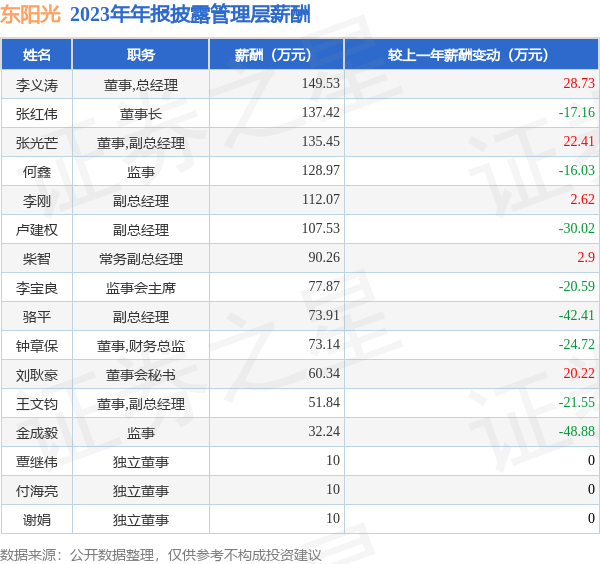This screenshot has width=600, height=564.
Task: Click the name 金成毅
Action: point(37,433)
